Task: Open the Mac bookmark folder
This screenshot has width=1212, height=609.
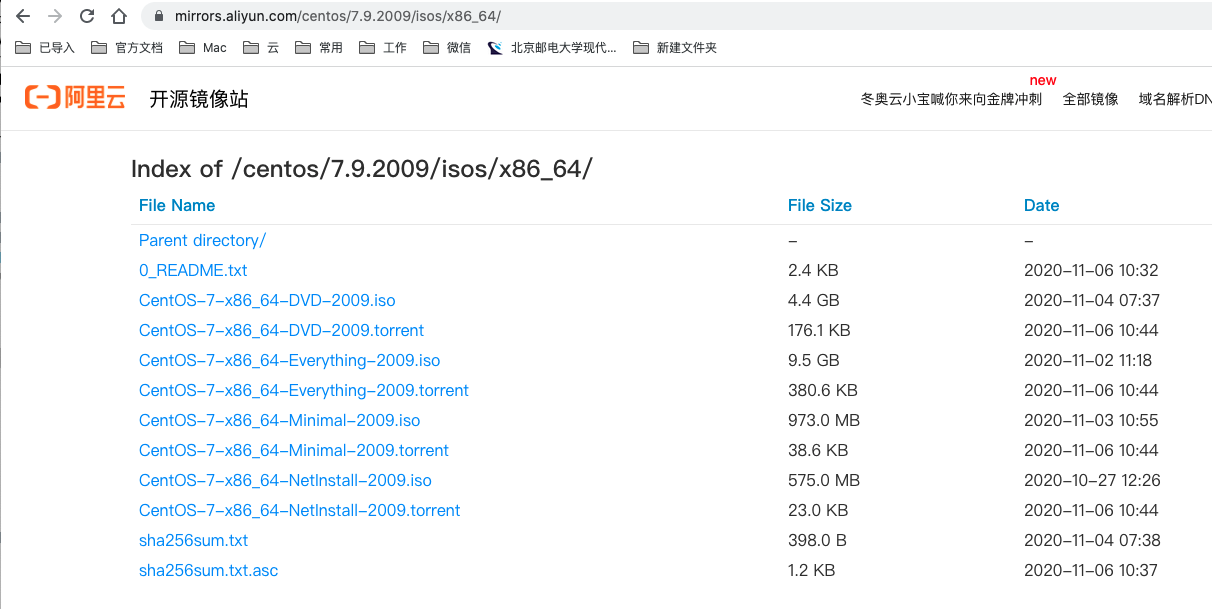Action: tap(203, 47)
